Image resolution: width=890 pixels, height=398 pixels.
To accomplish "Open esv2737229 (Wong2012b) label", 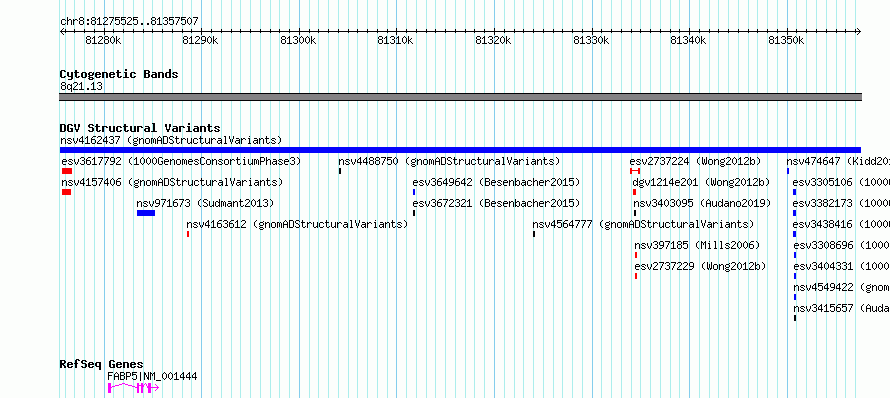I will [x=700, y=266].
